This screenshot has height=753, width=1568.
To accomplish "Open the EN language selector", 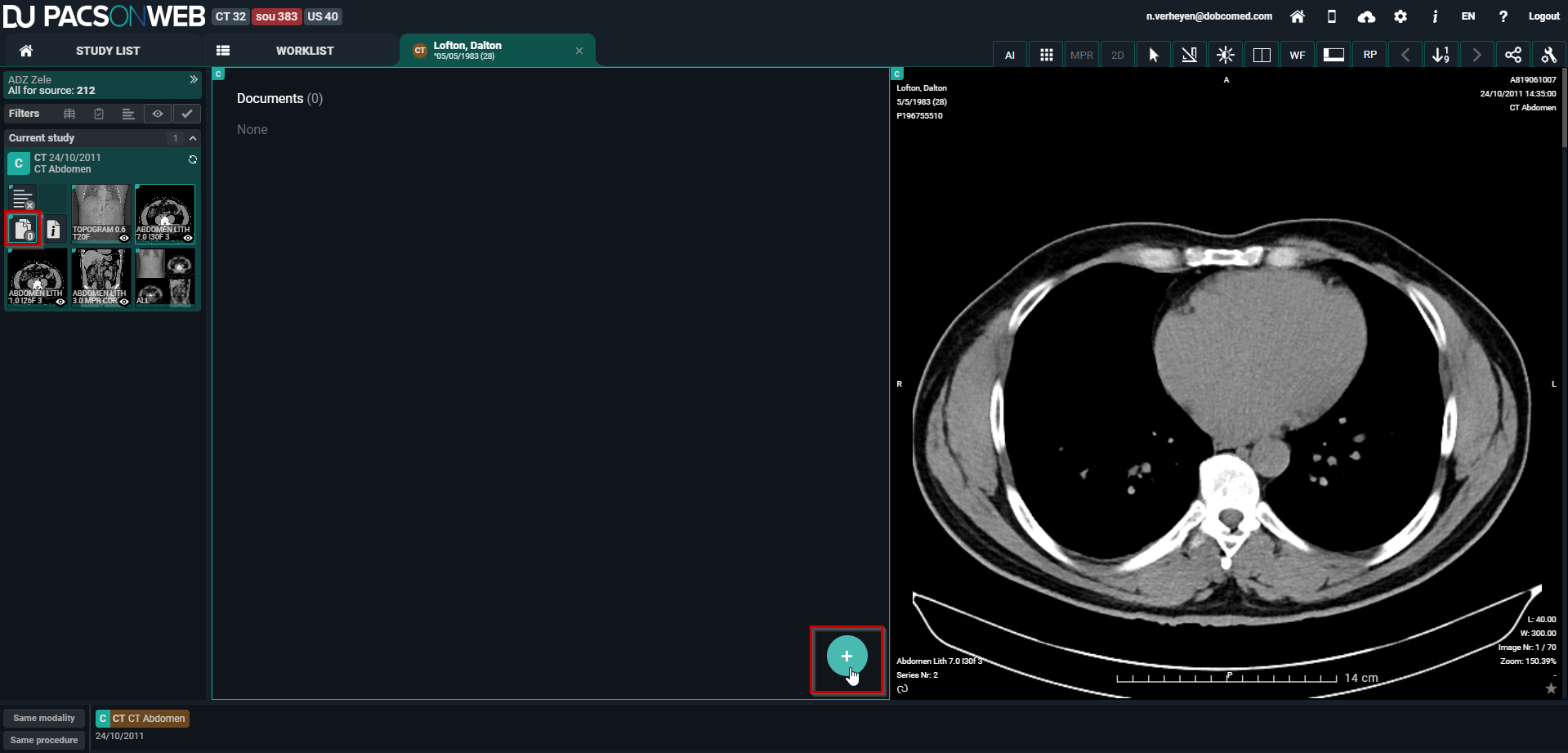I will (x=1468, y=16).
